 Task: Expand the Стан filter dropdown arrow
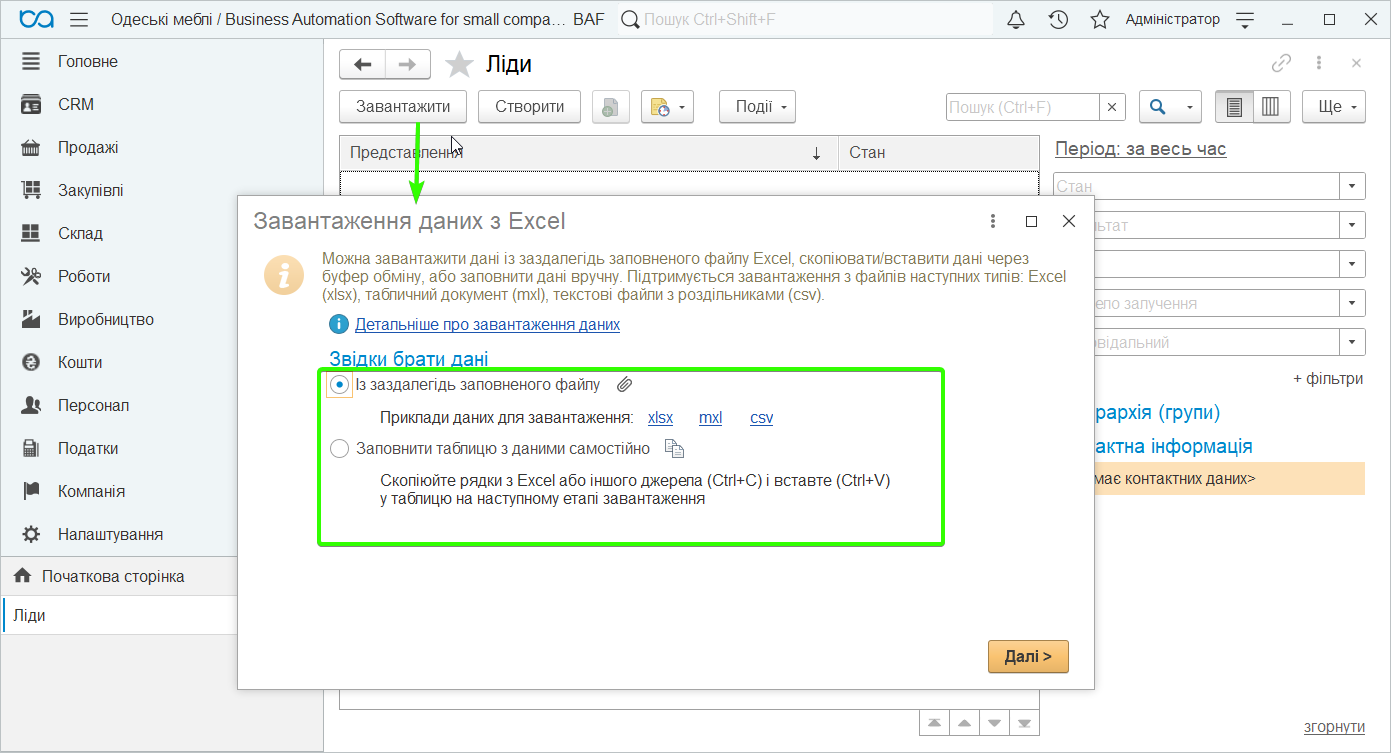tap(1353, 186)
